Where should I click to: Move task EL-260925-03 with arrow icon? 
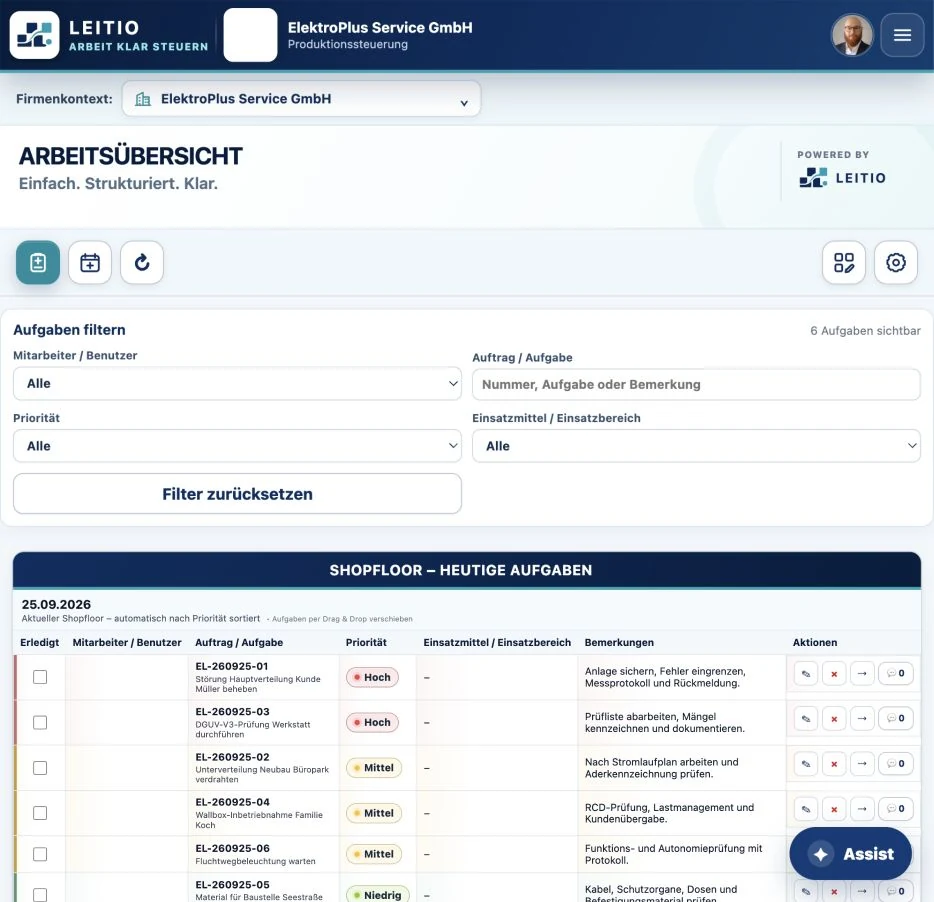pos(862,719)
